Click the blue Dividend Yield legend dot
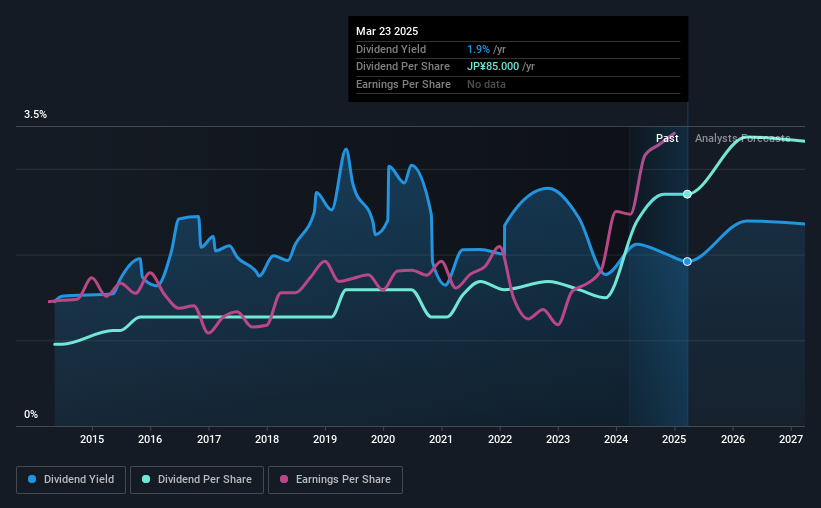Screen dimensions: 821x508 (32, 479)
